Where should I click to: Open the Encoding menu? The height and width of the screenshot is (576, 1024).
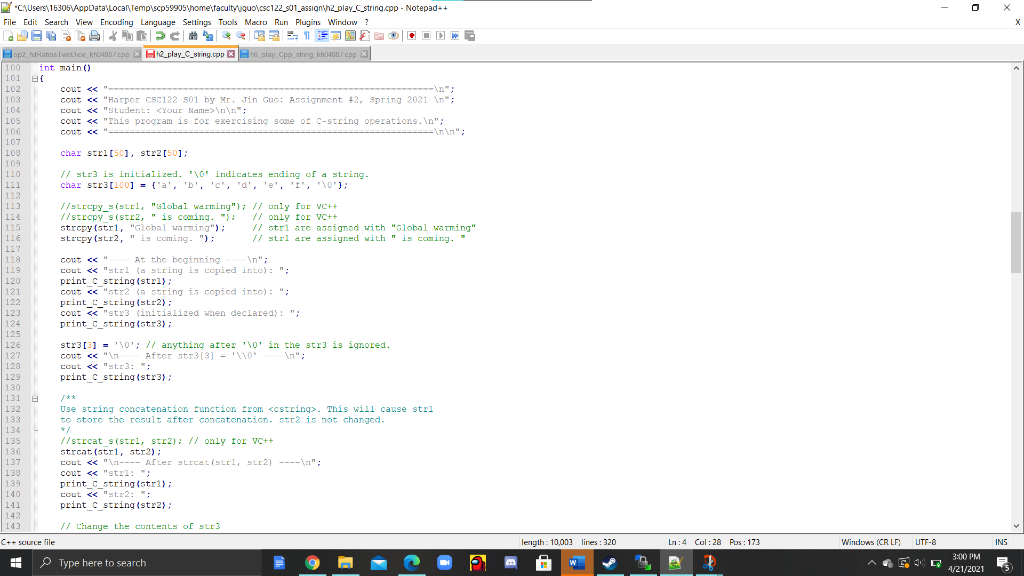(x=116, y=22)
